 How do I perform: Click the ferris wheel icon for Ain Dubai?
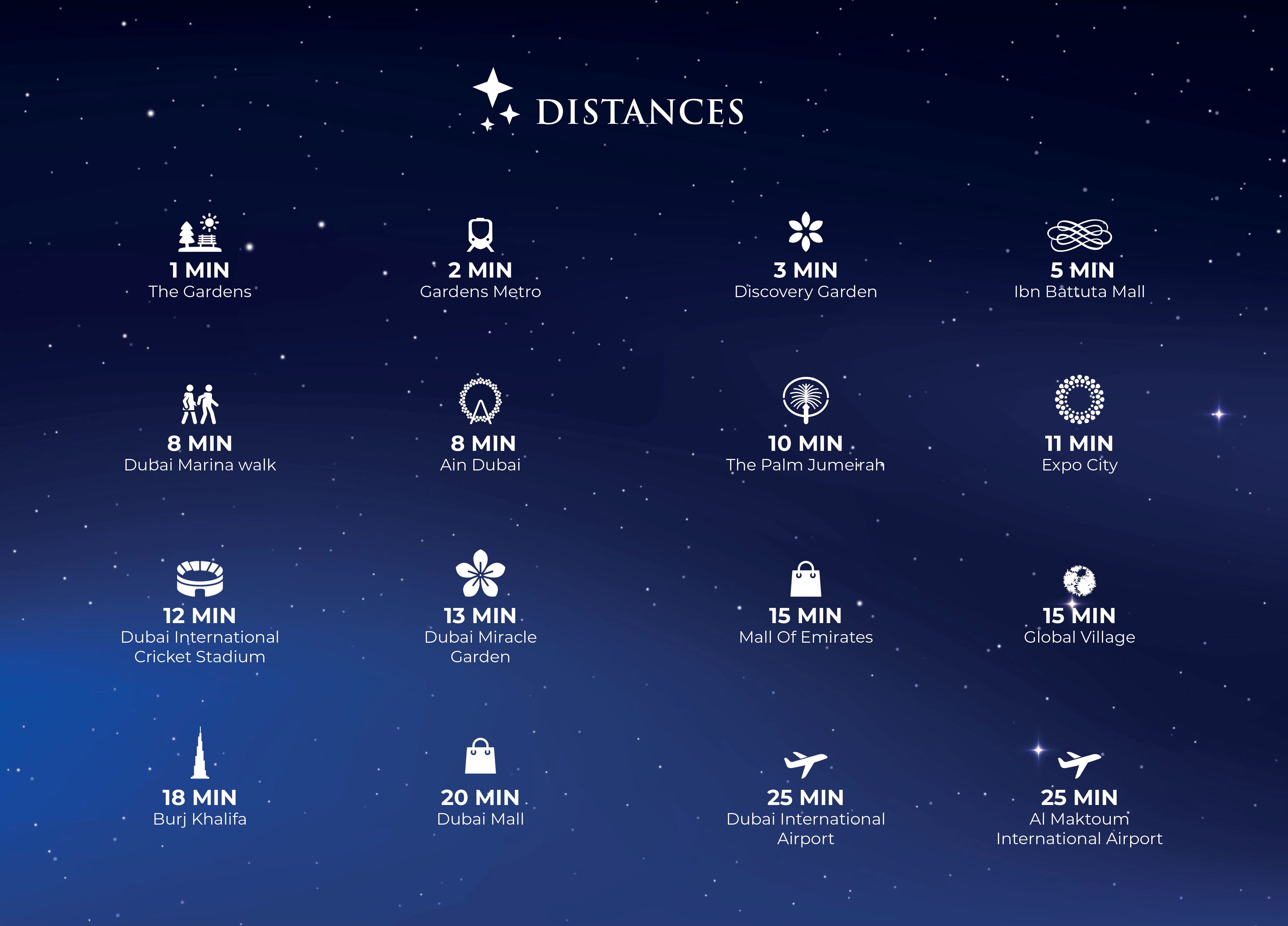point(480,401)
